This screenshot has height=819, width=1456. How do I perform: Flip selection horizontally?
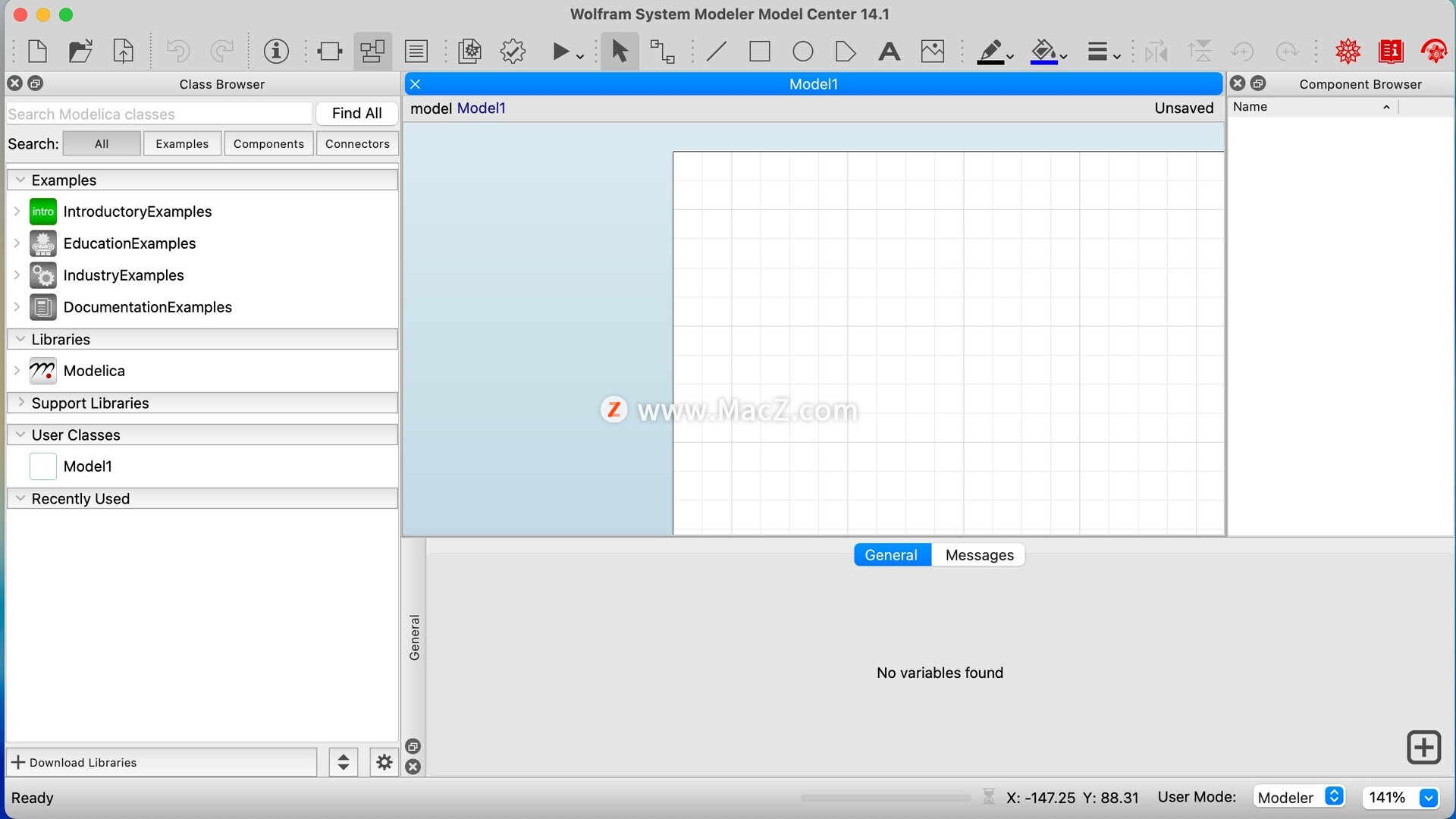1156,52
